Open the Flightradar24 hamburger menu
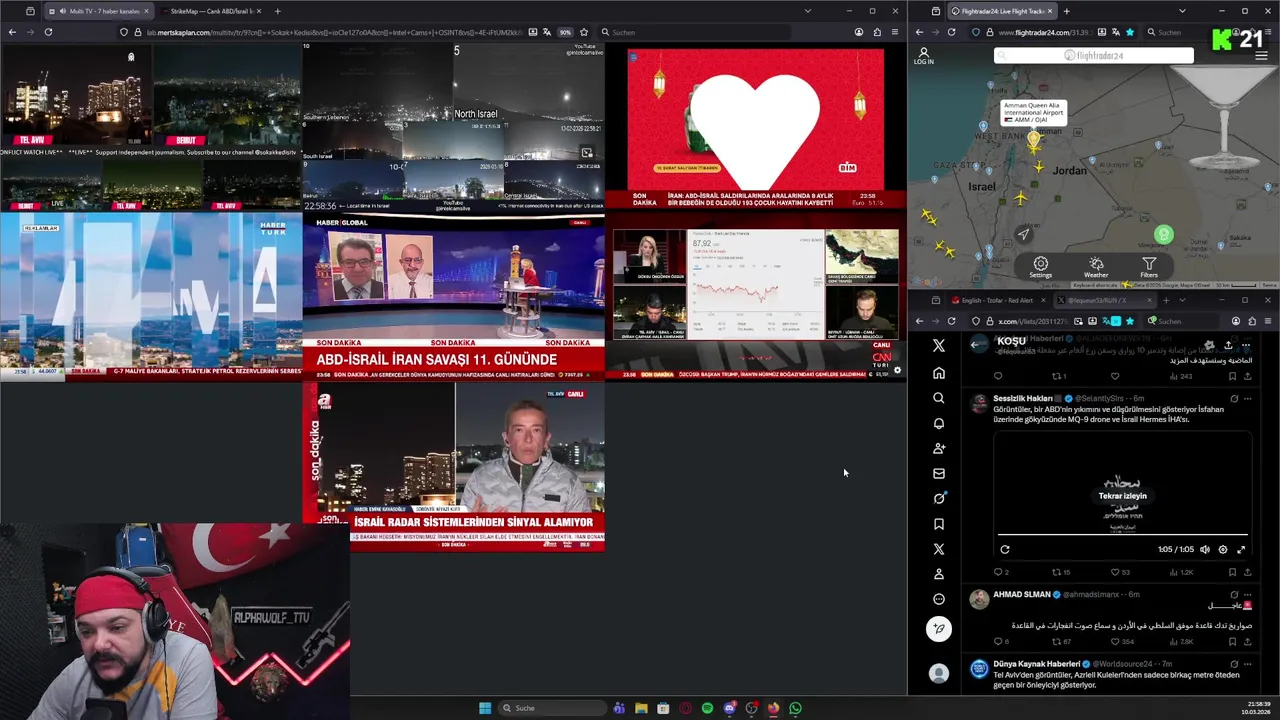 coord(1261,56)
